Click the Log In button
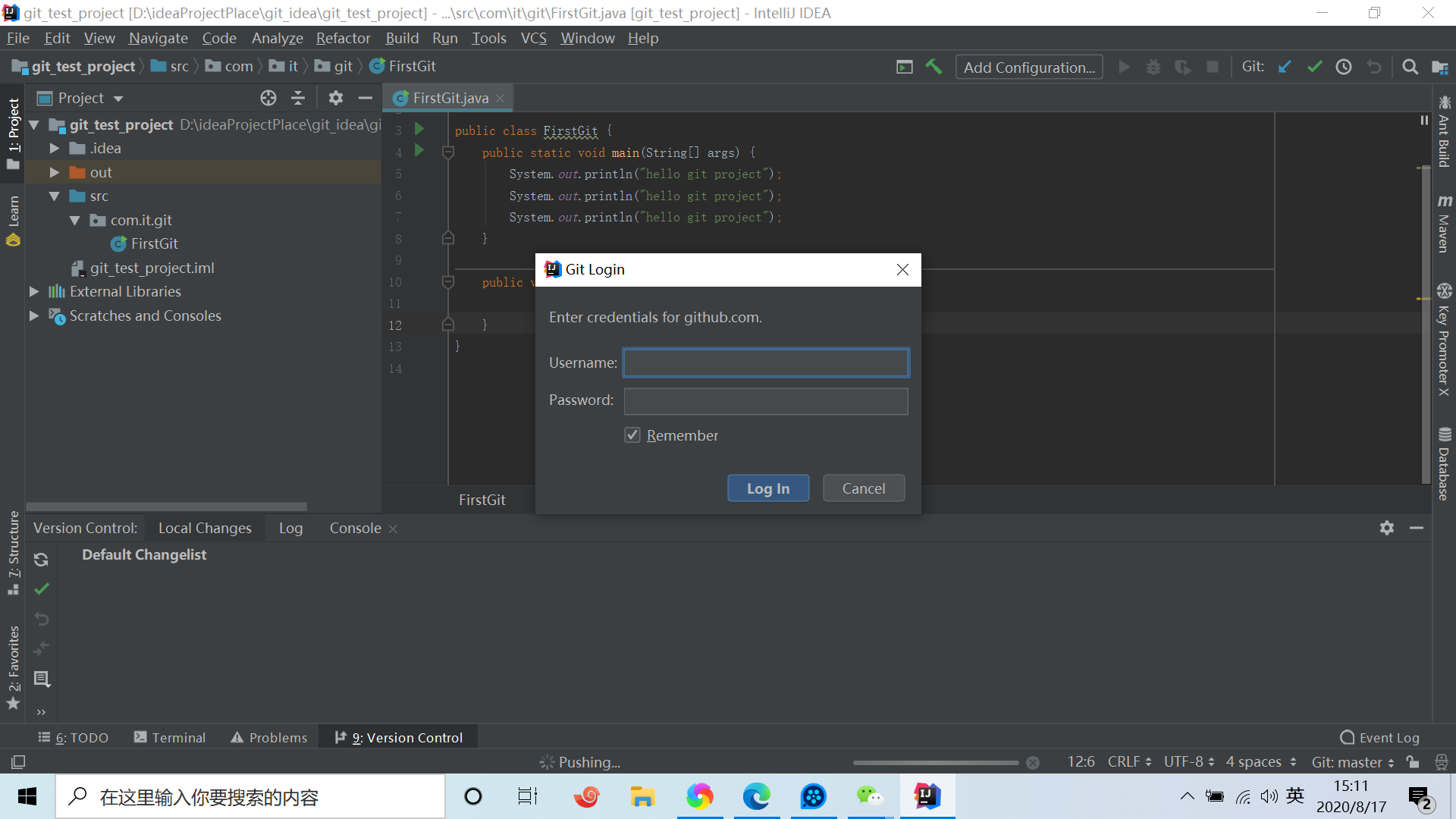Viewport: 1456px width, 819px height. click(768, 488)
